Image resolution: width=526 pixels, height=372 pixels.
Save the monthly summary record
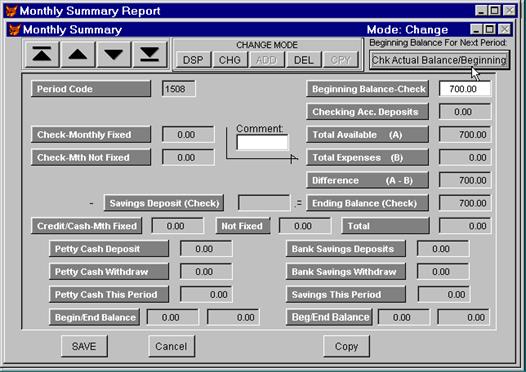click(84, 346)
